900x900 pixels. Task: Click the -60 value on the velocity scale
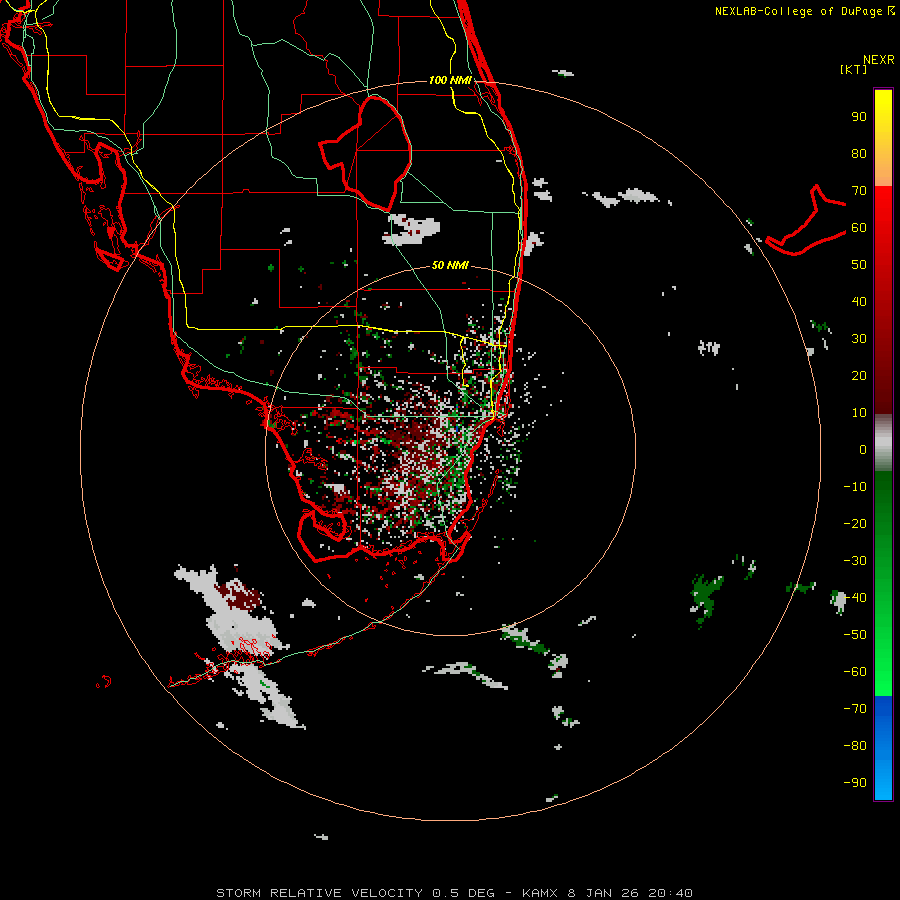pyautogui.click(x=855, y=672)
